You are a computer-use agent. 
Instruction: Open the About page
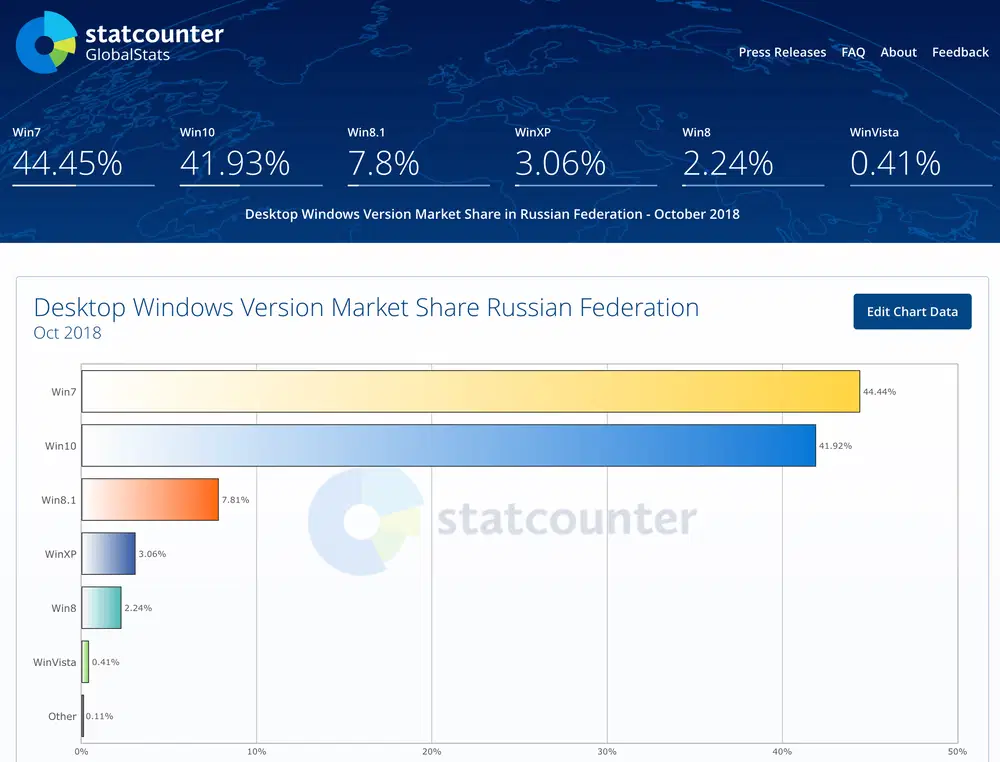pos(898,52)
